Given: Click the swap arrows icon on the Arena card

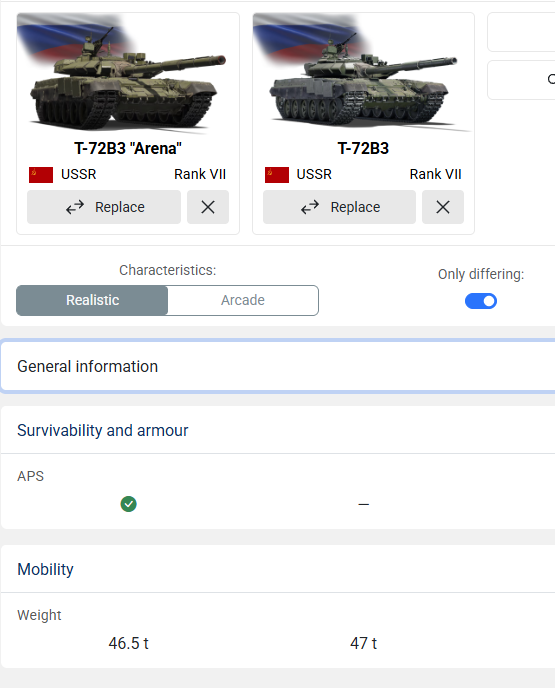Looking at the screenshot, I should tap(75, 207).
